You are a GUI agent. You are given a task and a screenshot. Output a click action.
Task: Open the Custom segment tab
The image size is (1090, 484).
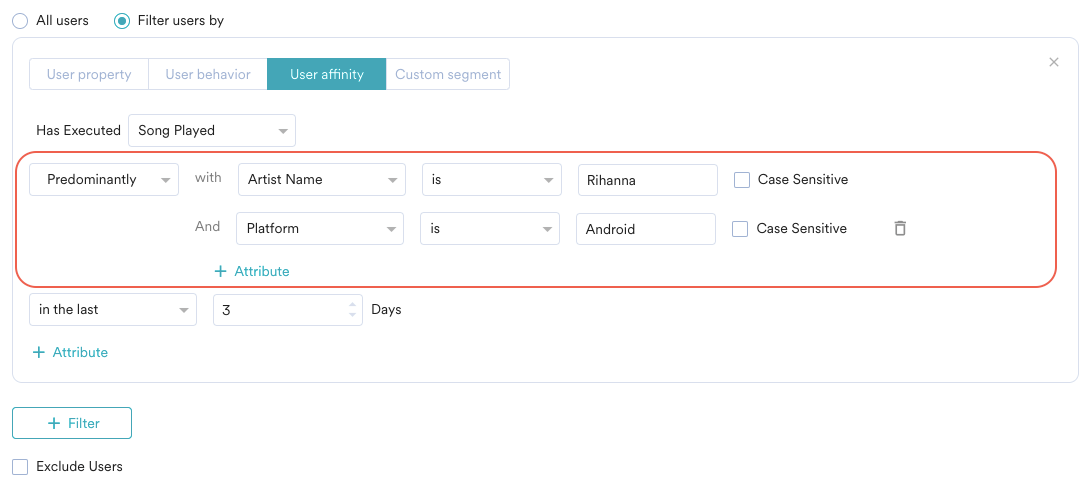point(448,74)
